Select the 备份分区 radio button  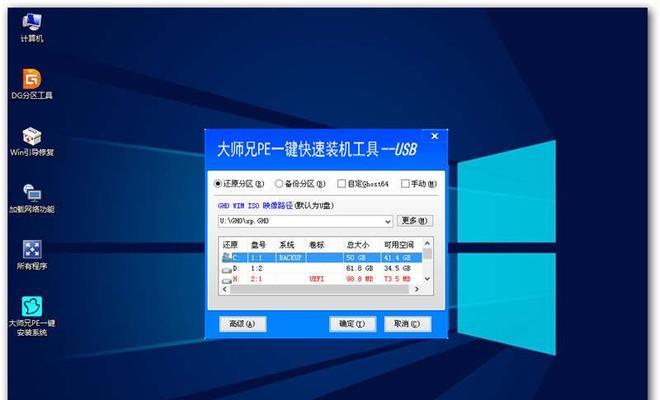[x=279, y=184]
